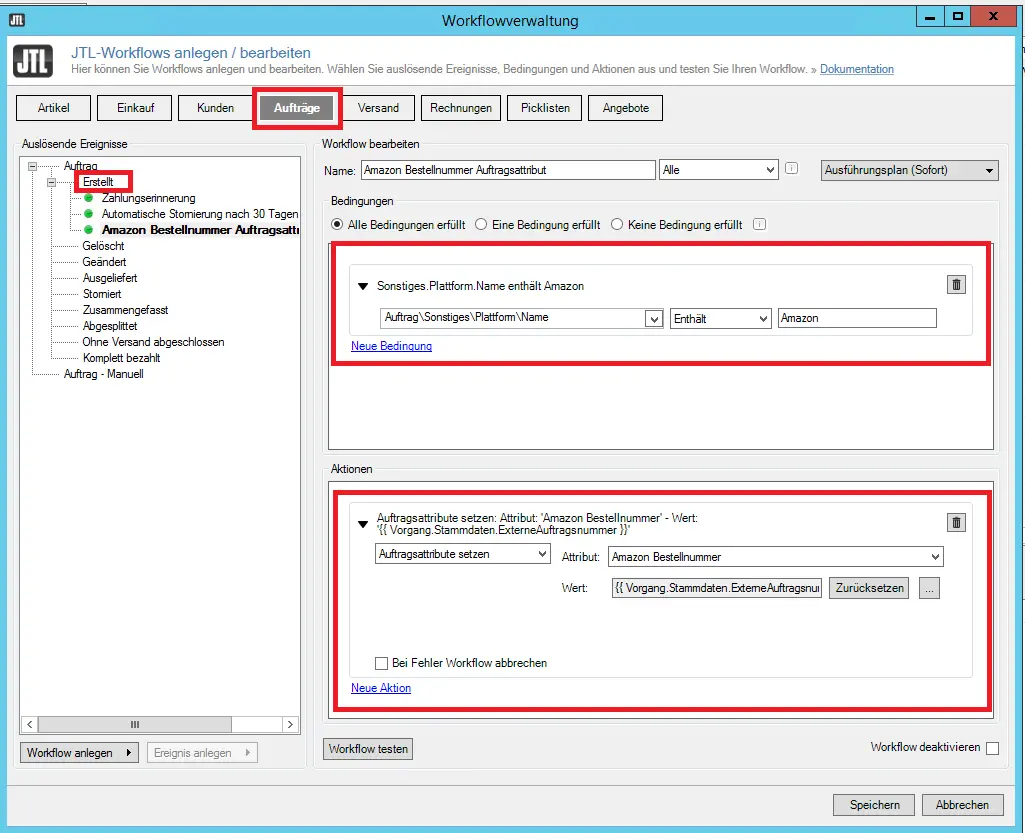The height and width of the screenshot is (833, 1025).
Task: Collapse the Sonstiges.Plattform.Name condition triangle
Action: [x=363, y=286]
